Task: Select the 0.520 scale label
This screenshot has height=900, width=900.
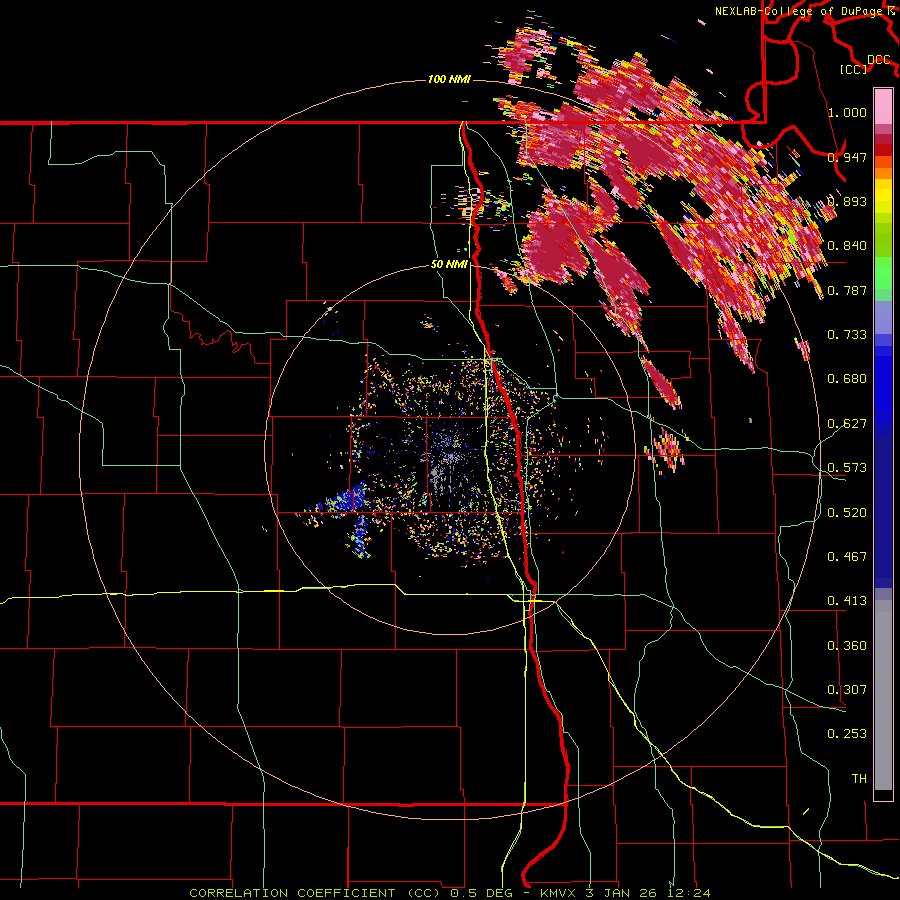Action: pos(847,513)
